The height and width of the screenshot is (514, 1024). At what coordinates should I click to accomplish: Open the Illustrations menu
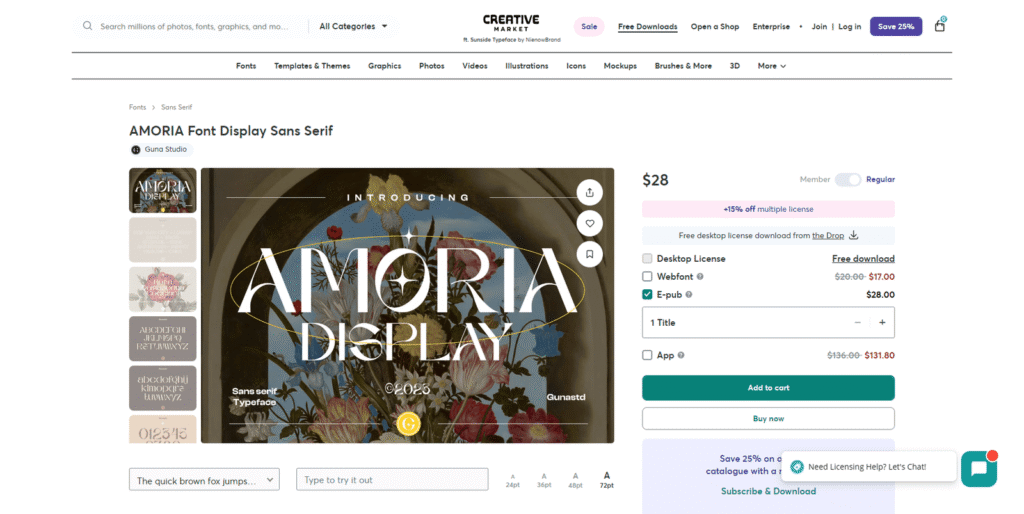click(x=526, y=66)
